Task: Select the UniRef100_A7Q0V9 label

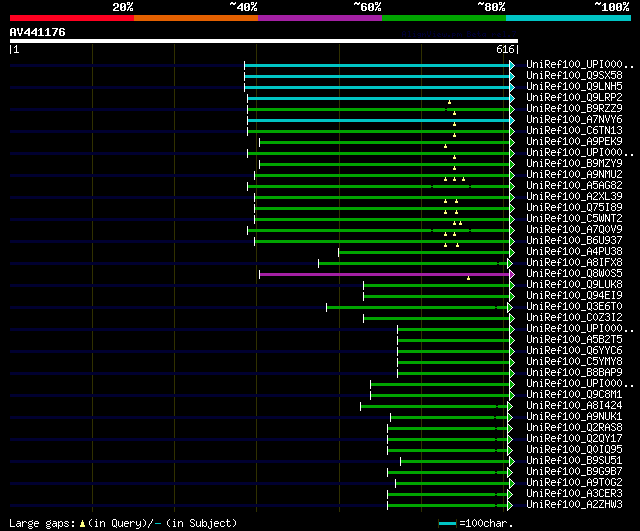Action: tap(574, 230)
